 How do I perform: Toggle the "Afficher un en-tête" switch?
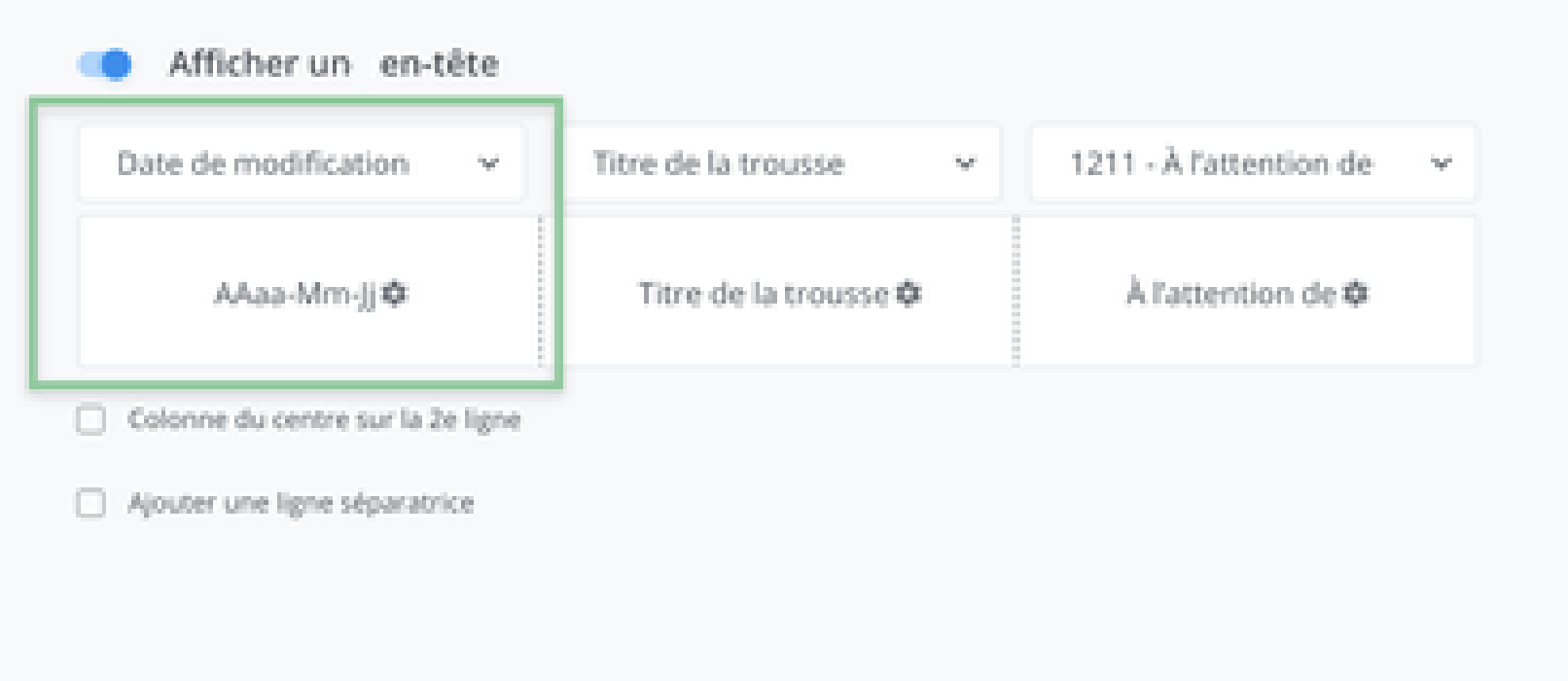click(x=105, y=64)
